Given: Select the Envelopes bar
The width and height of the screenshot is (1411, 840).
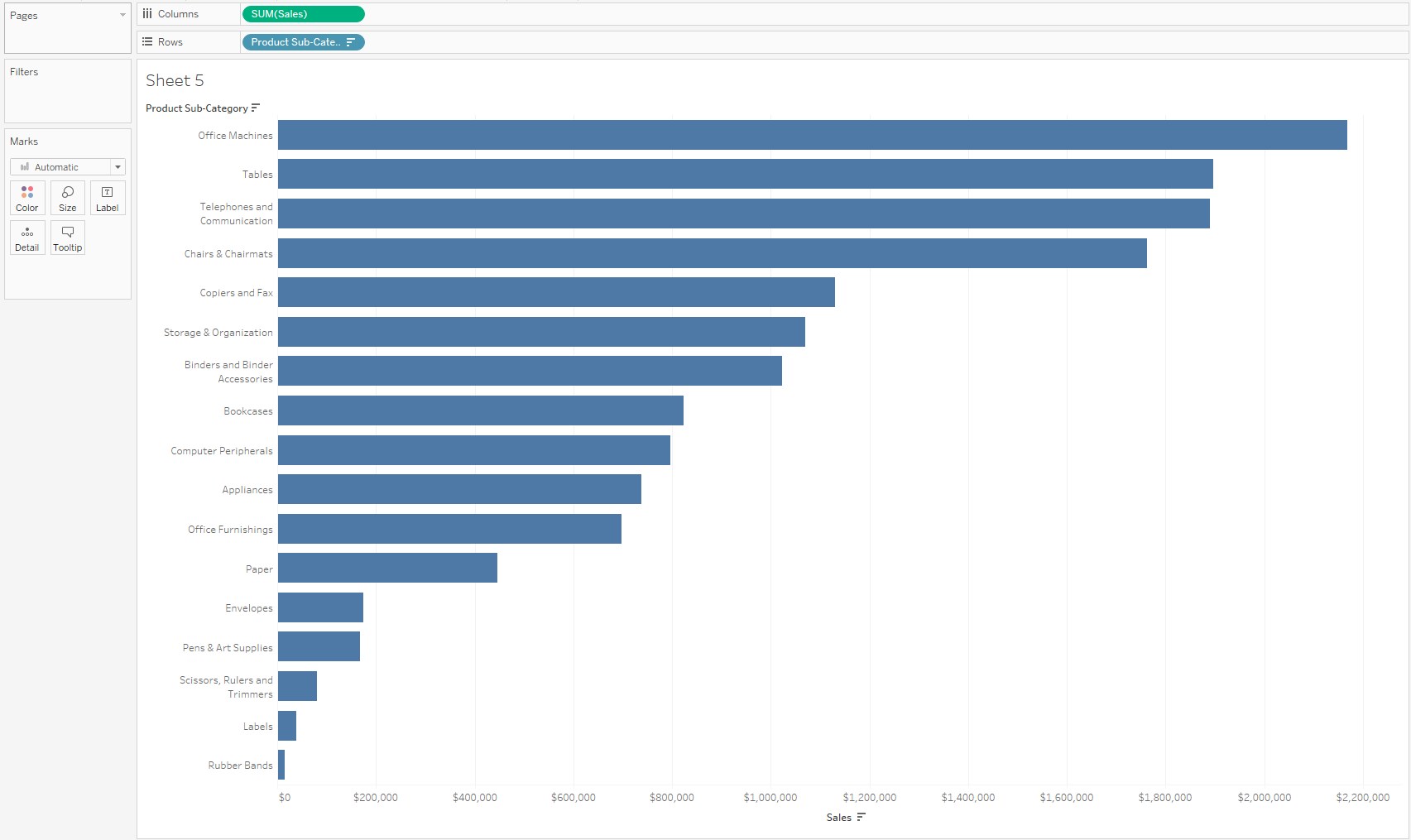Looking at the screenshot, I should click(320, 607).
